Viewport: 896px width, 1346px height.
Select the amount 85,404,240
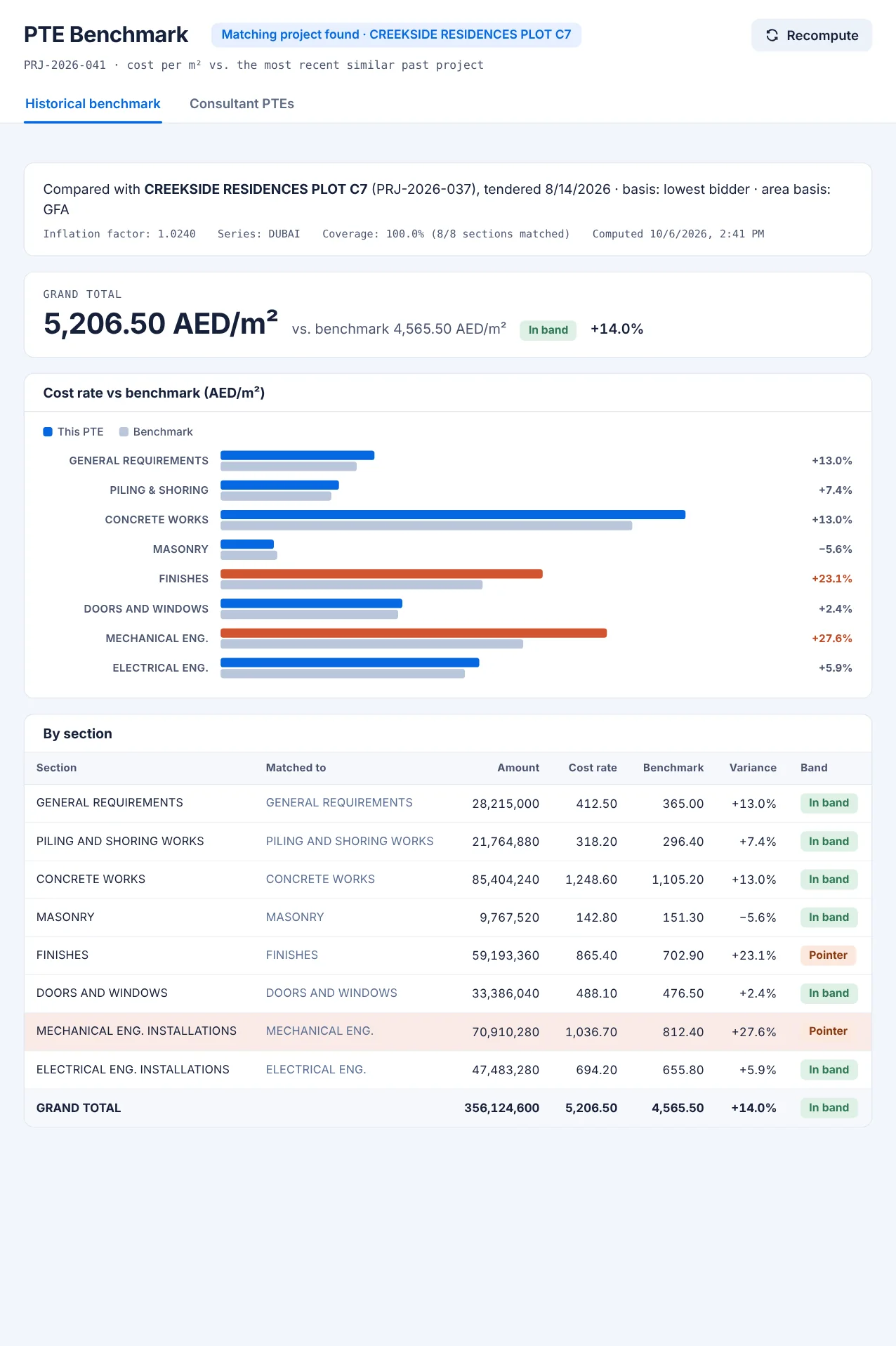tap(506, 880)
